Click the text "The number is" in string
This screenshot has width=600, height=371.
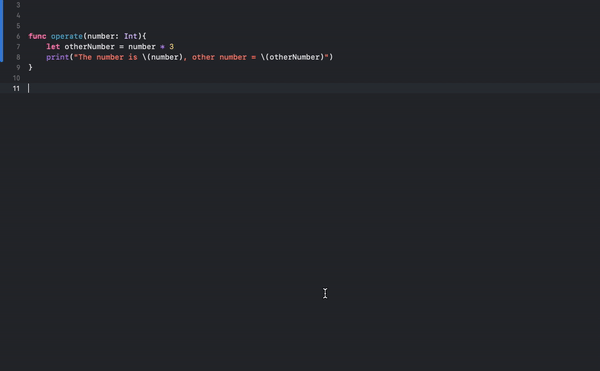click(108, 57)
